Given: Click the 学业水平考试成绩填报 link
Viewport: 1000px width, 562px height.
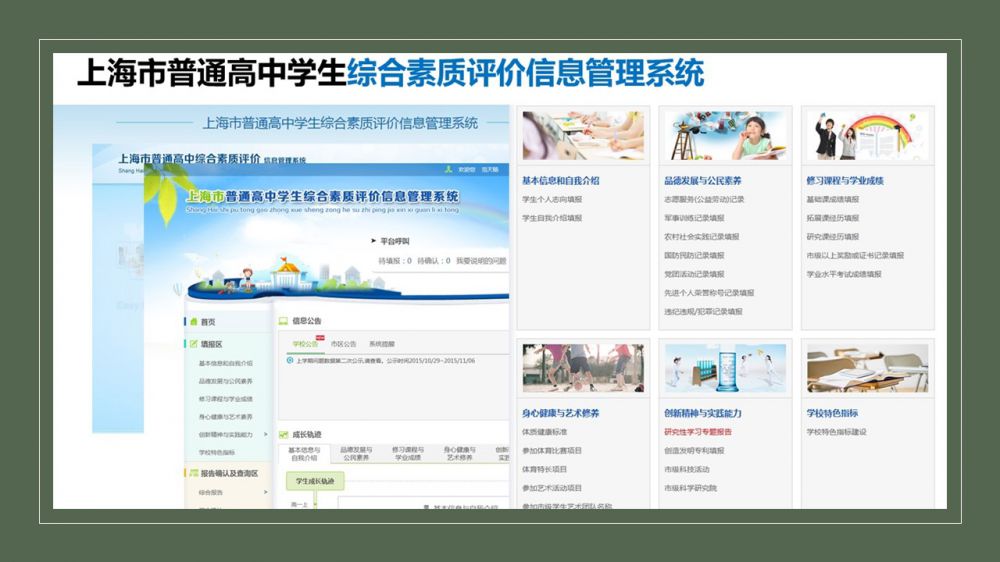Looking at the screenshot, I should coord(844,274).
